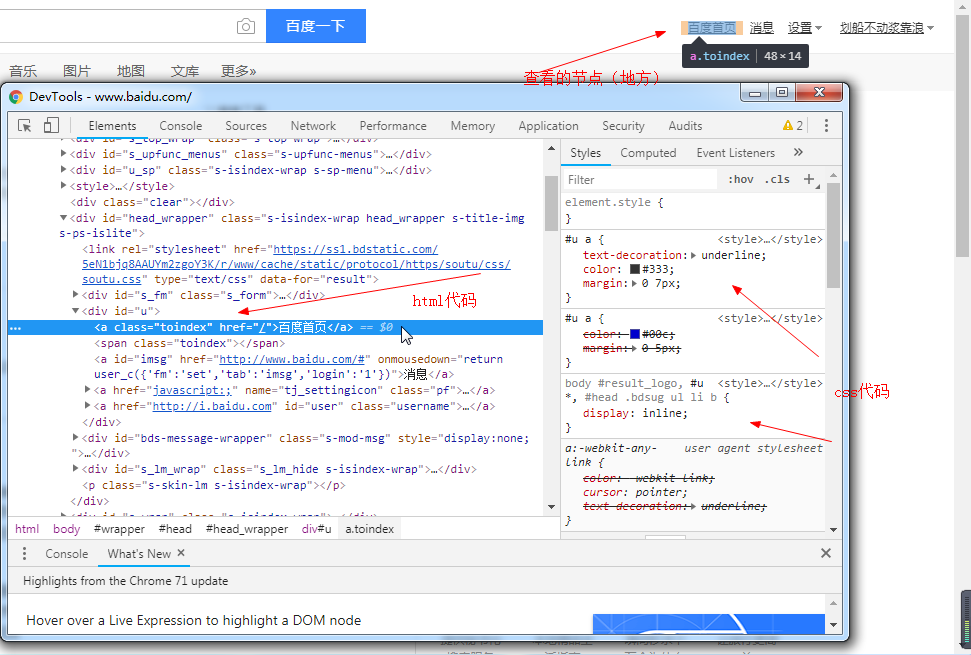Open the soutu.css stylesheet href link

pyautogui.click(x=297, y=264)
